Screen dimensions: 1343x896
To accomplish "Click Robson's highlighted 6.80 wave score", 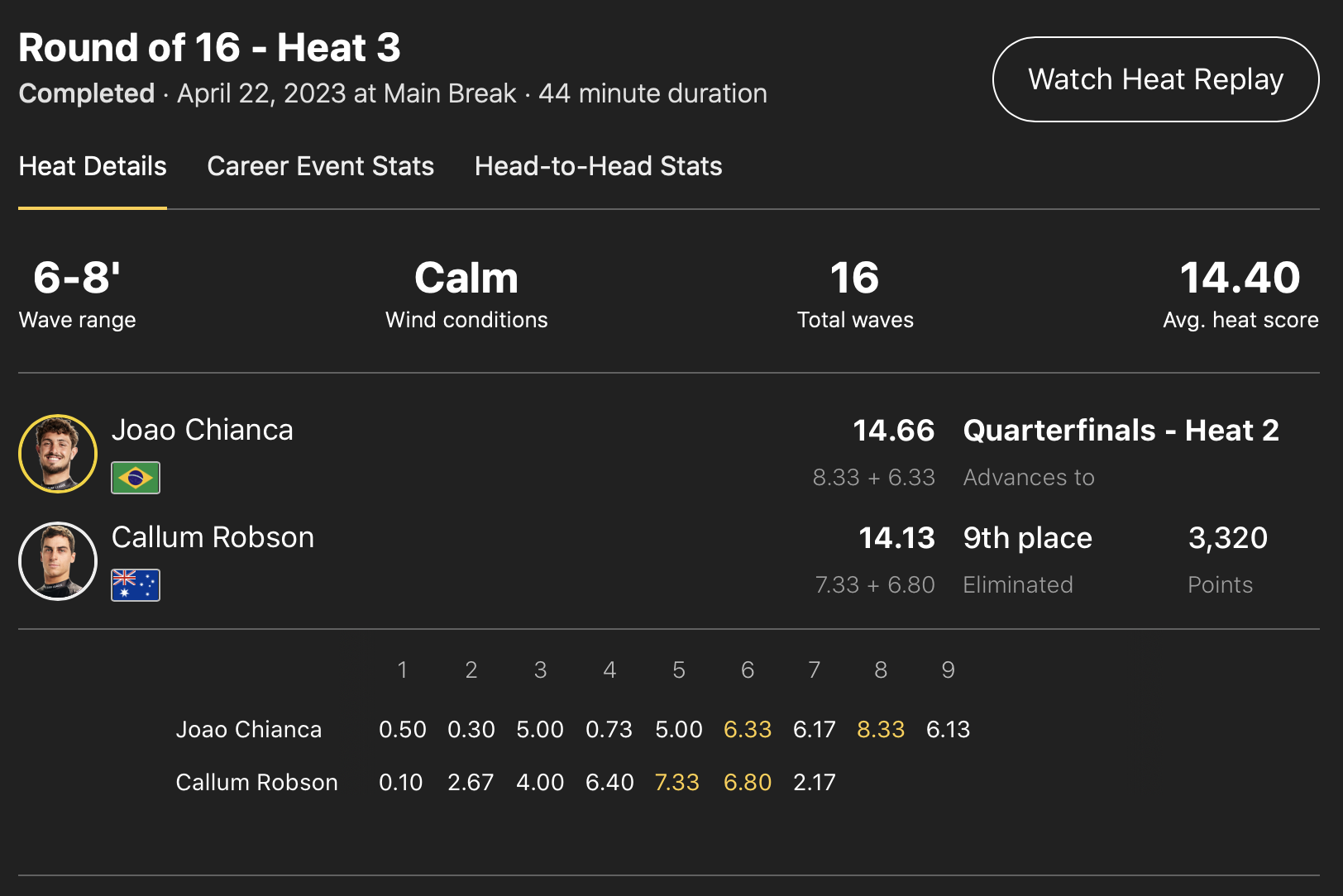I will coord(747,783).
